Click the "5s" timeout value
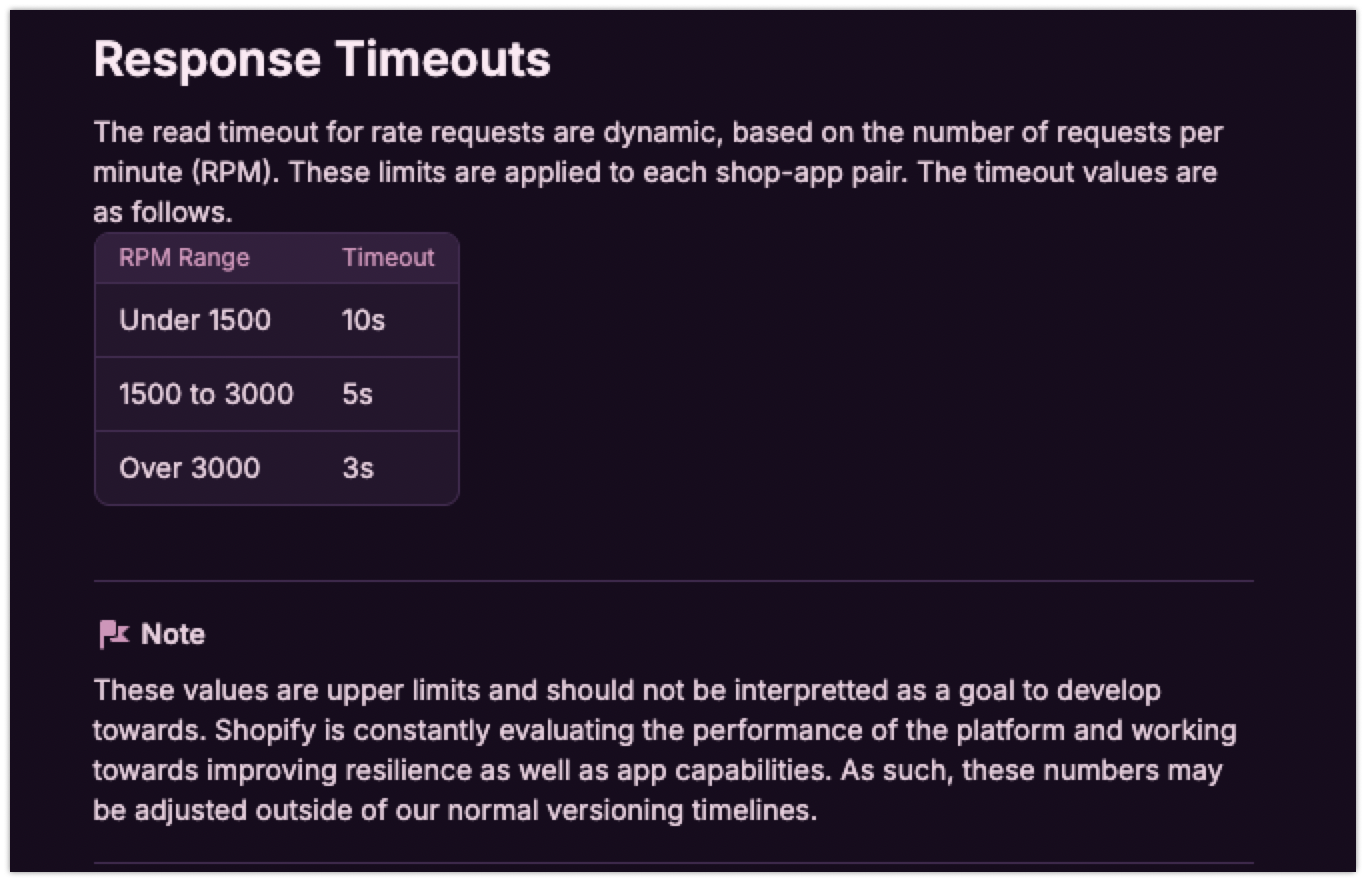This screenshot has height=882, width=1366. click(x=357, y=394)
